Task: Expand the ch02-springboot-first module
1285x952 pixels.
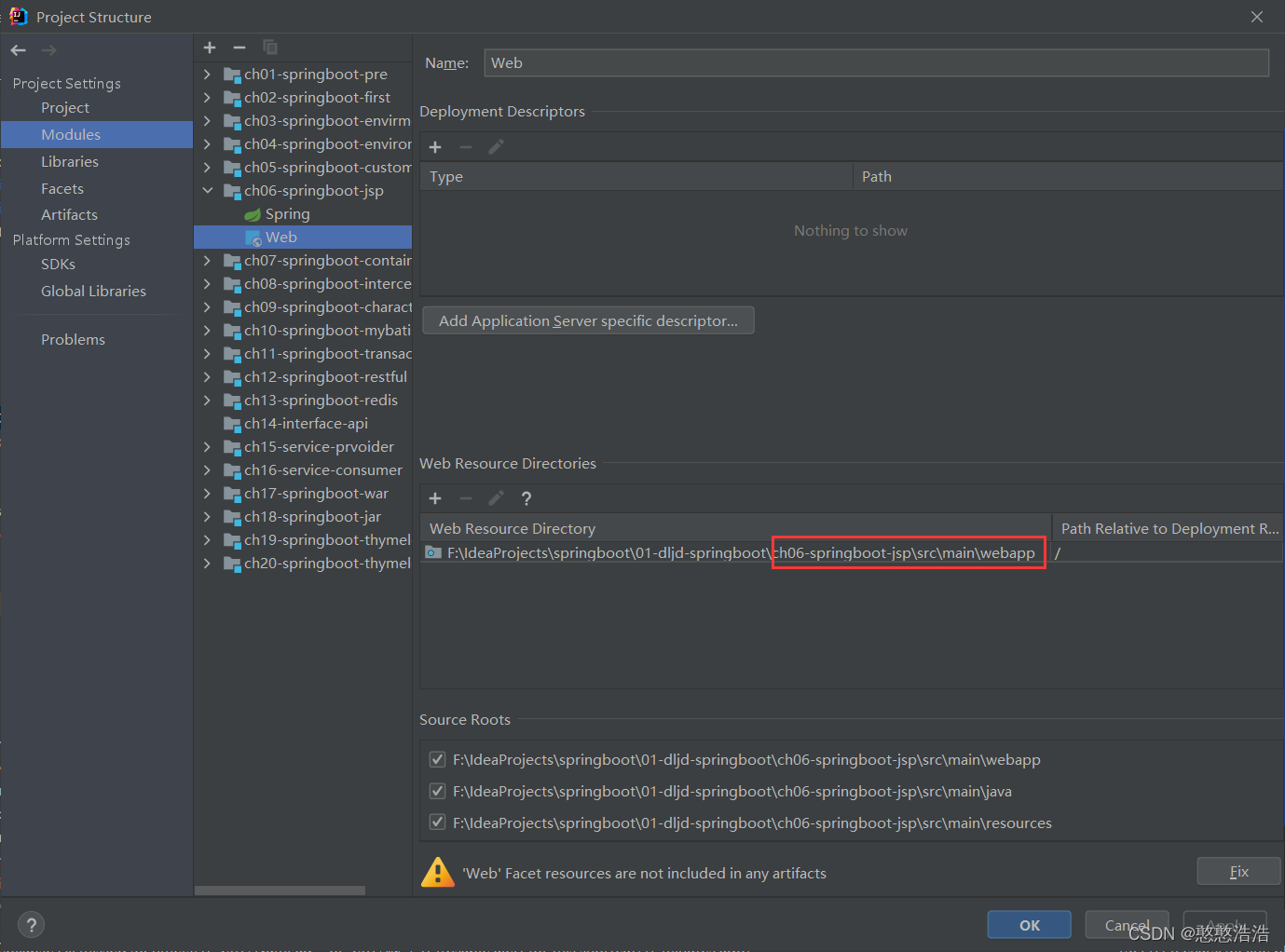Action: pos(208,98)
